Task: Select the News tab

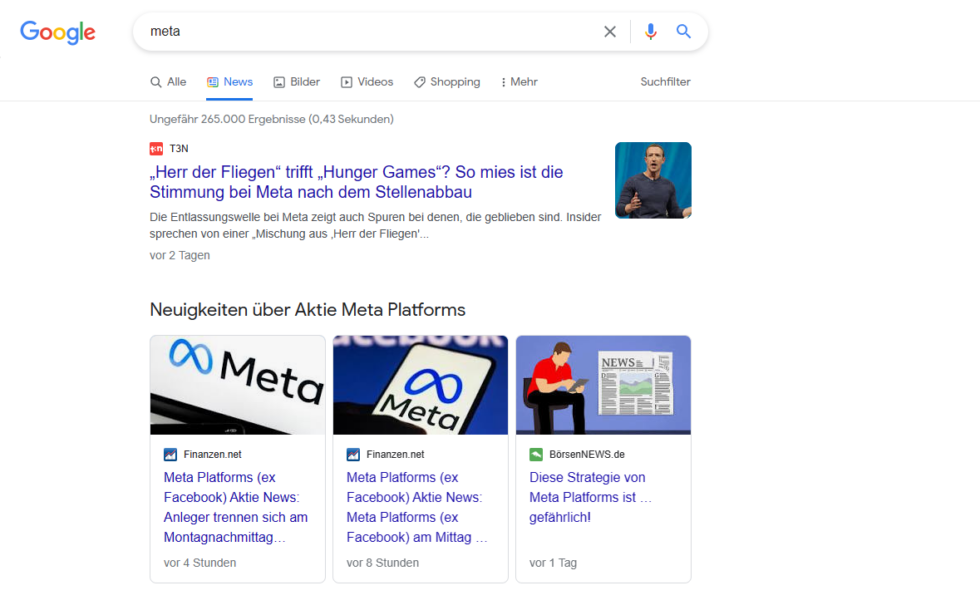Action: click(x=229, y=82)
